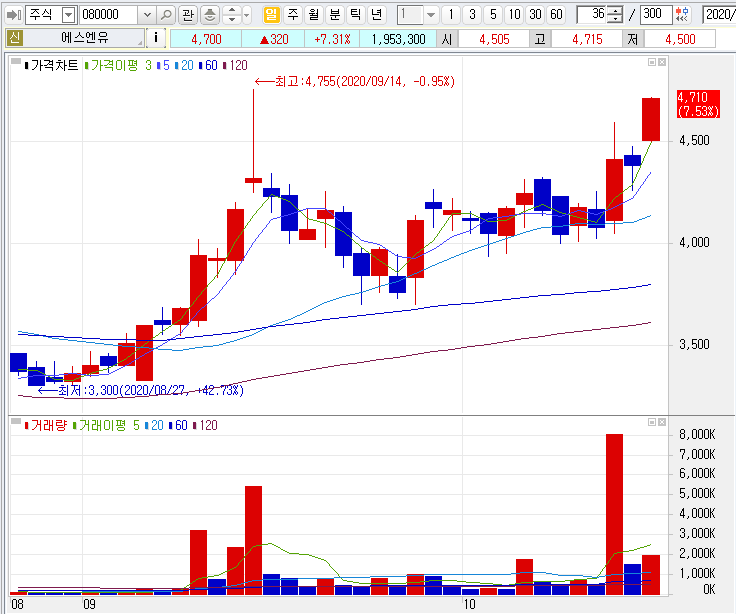
Task: Close the volume chart panel
Action: pyautogui.click(x=662, y=422)
